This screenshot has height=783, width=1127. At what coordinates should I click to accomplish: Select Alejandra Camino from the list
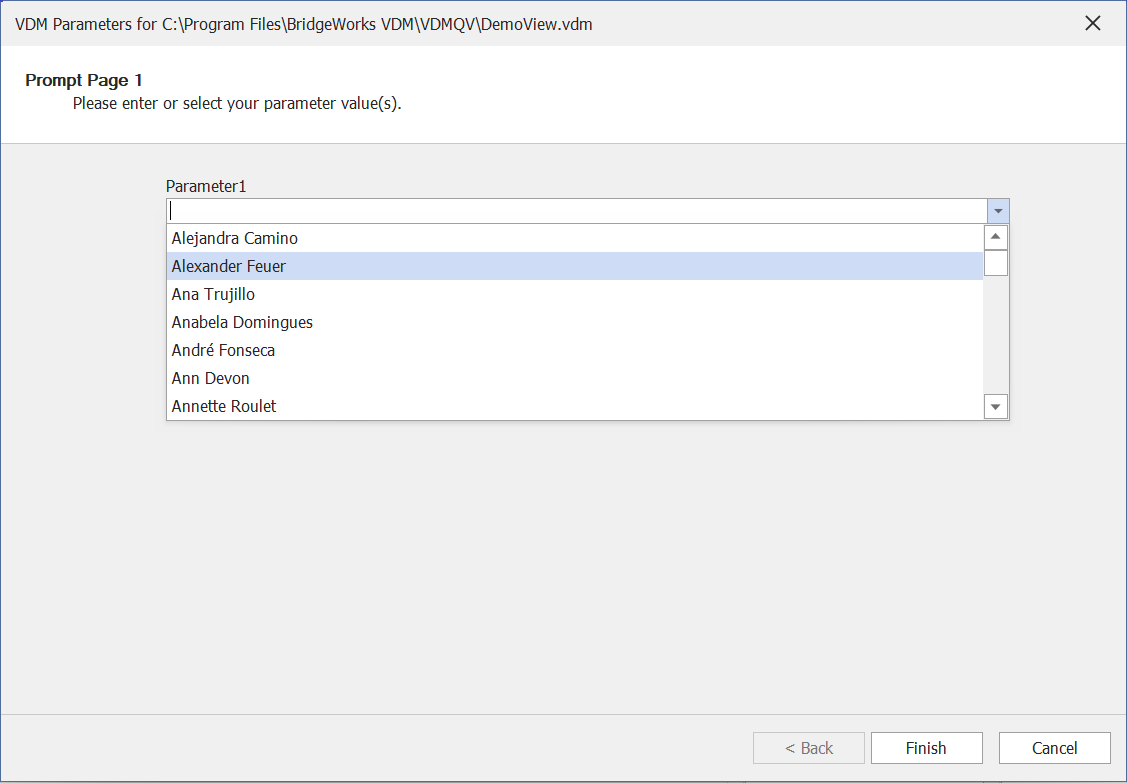point(575,238)
